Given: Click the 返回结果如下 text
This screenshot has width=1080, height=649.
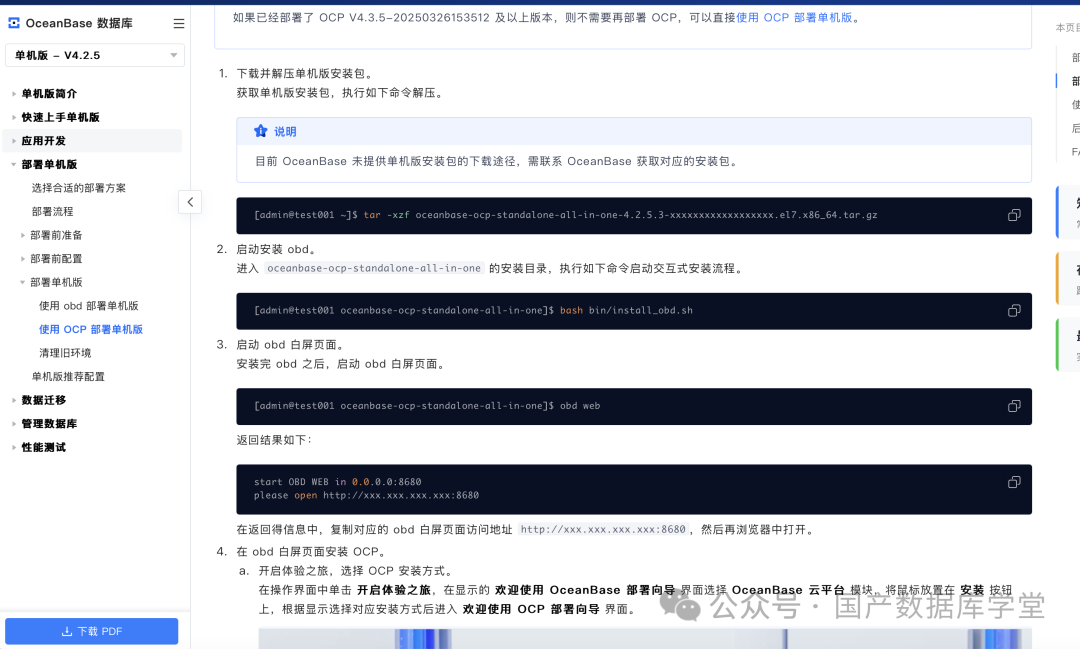Looking at the screenshot, I should coord(274,440).
